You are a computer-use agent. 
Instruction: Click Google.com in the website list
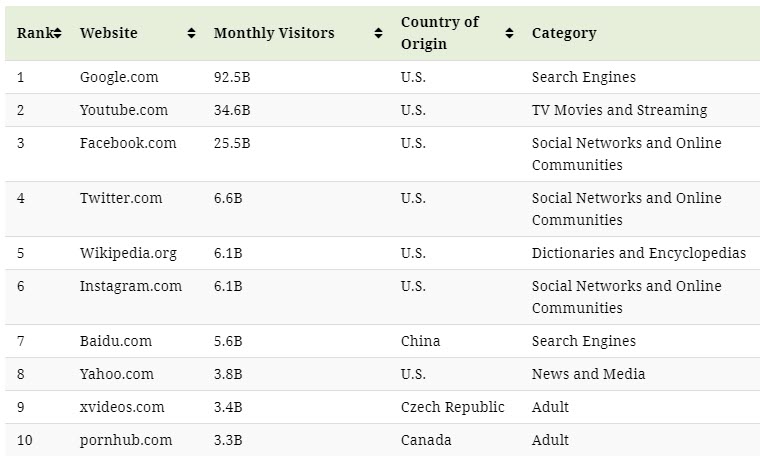pyautogui.click(x=119, y=77)
